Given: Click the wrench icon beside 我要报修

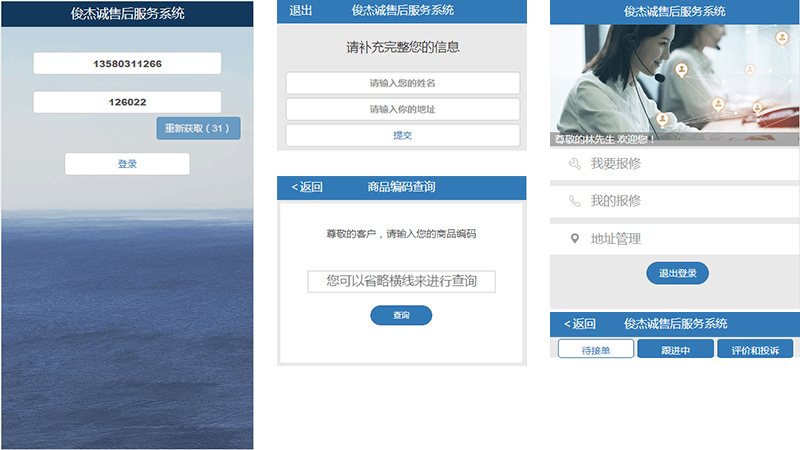Looking at the screenshot, I should tap(574, 163).
